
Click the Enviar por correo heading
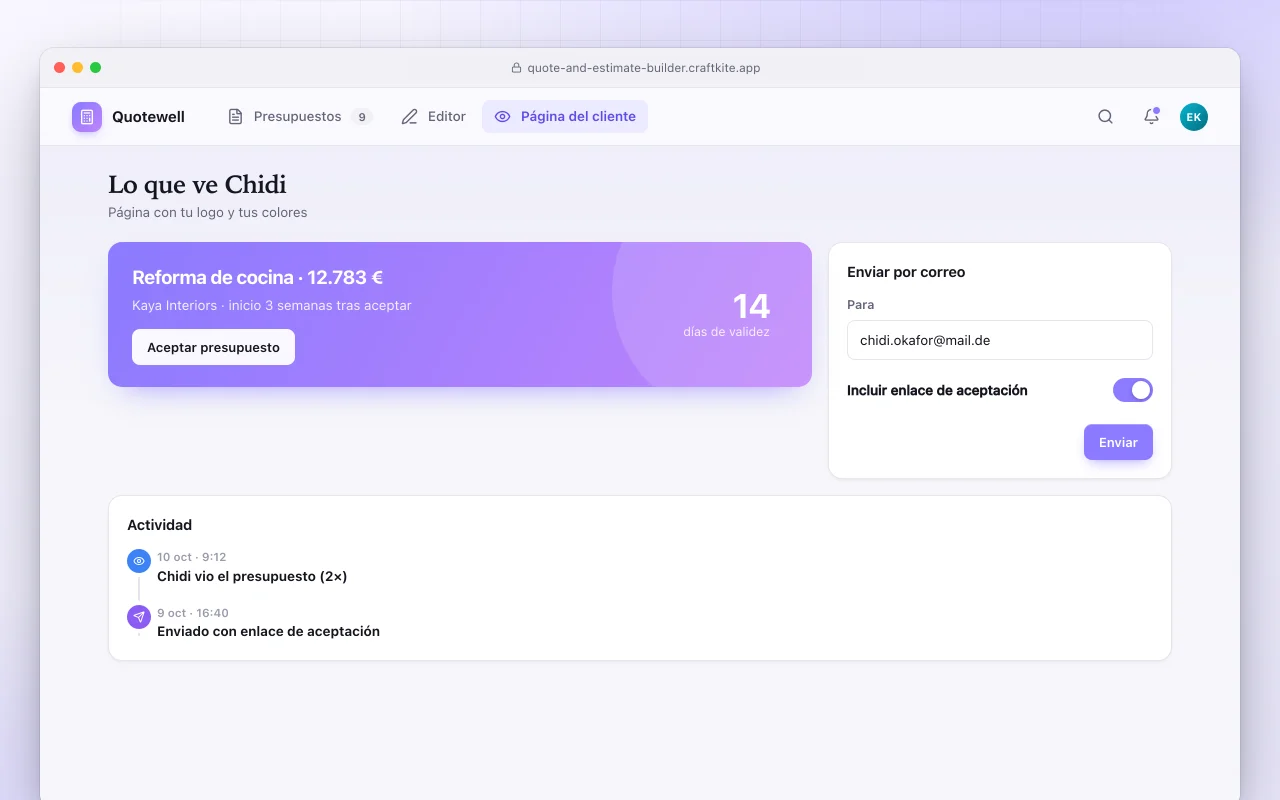click(x=906, y=272)
